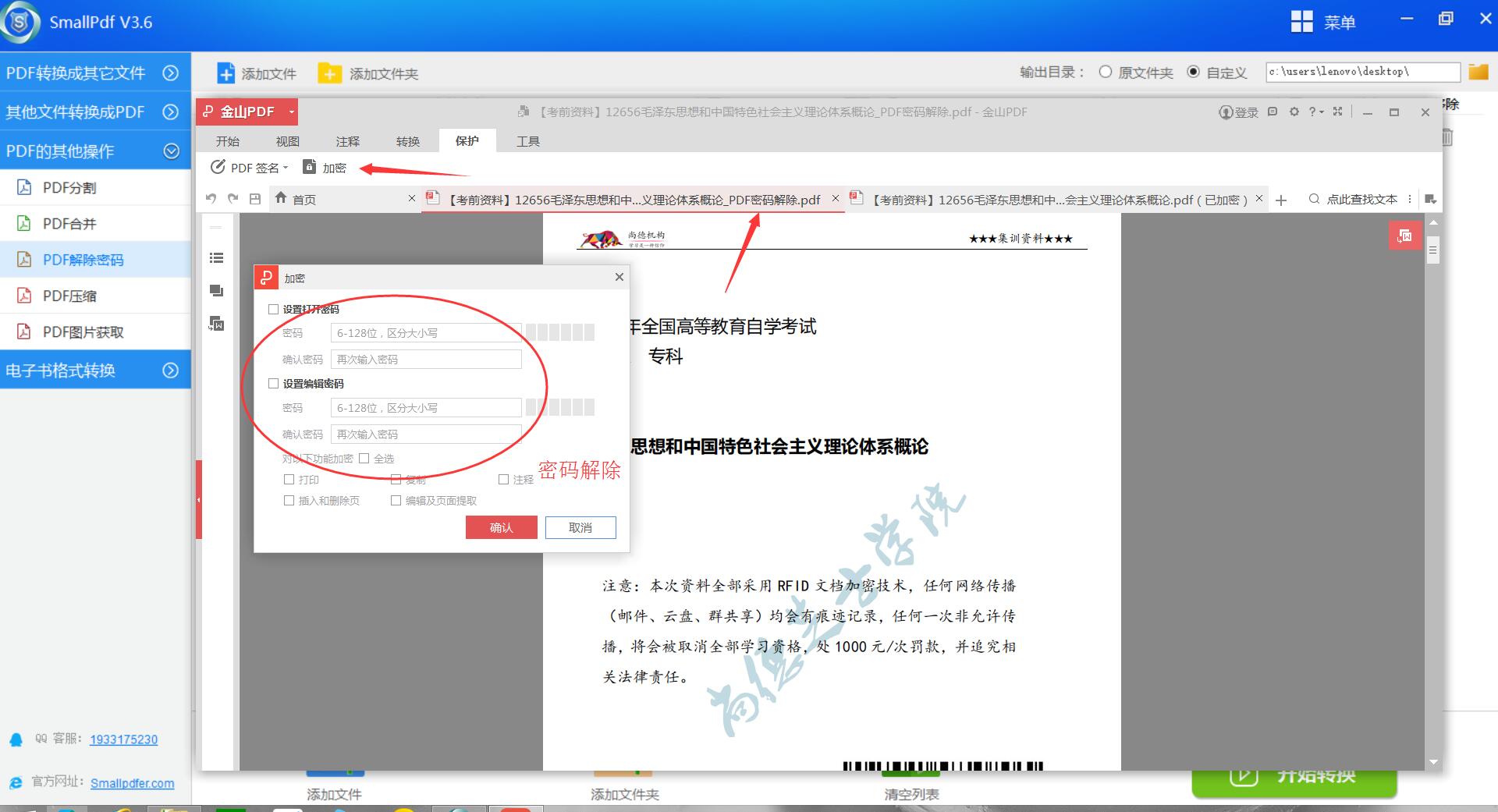The image size is (1498, 812).
Task: Open the PDF压缩 tool
Action: tap(70, 296)
